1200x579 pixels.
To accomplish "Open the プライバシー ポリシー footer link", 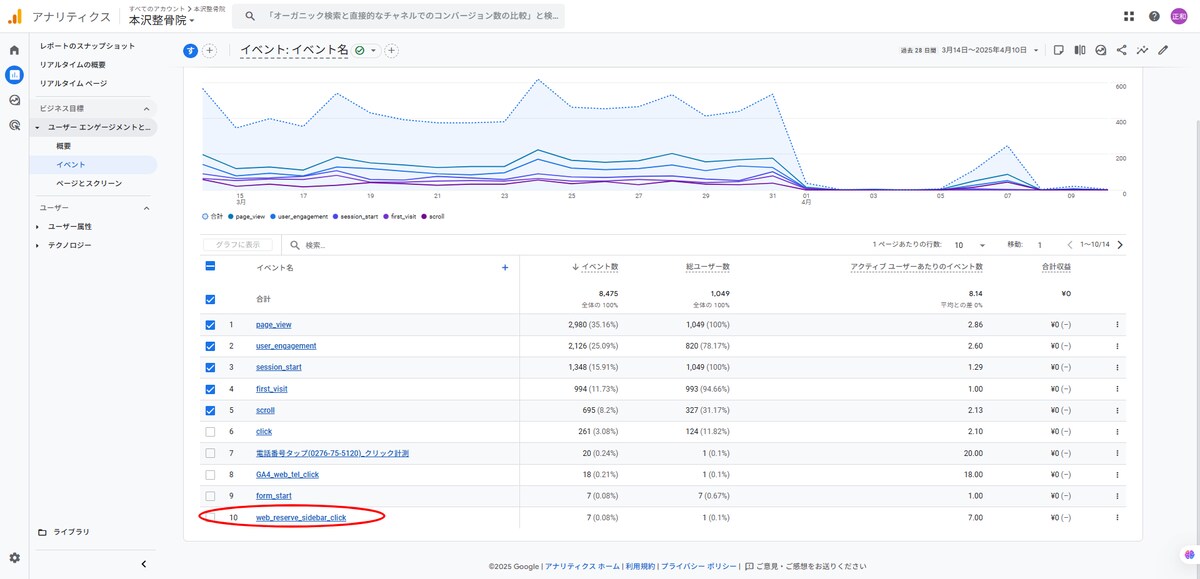I will [x=697, y=566].
